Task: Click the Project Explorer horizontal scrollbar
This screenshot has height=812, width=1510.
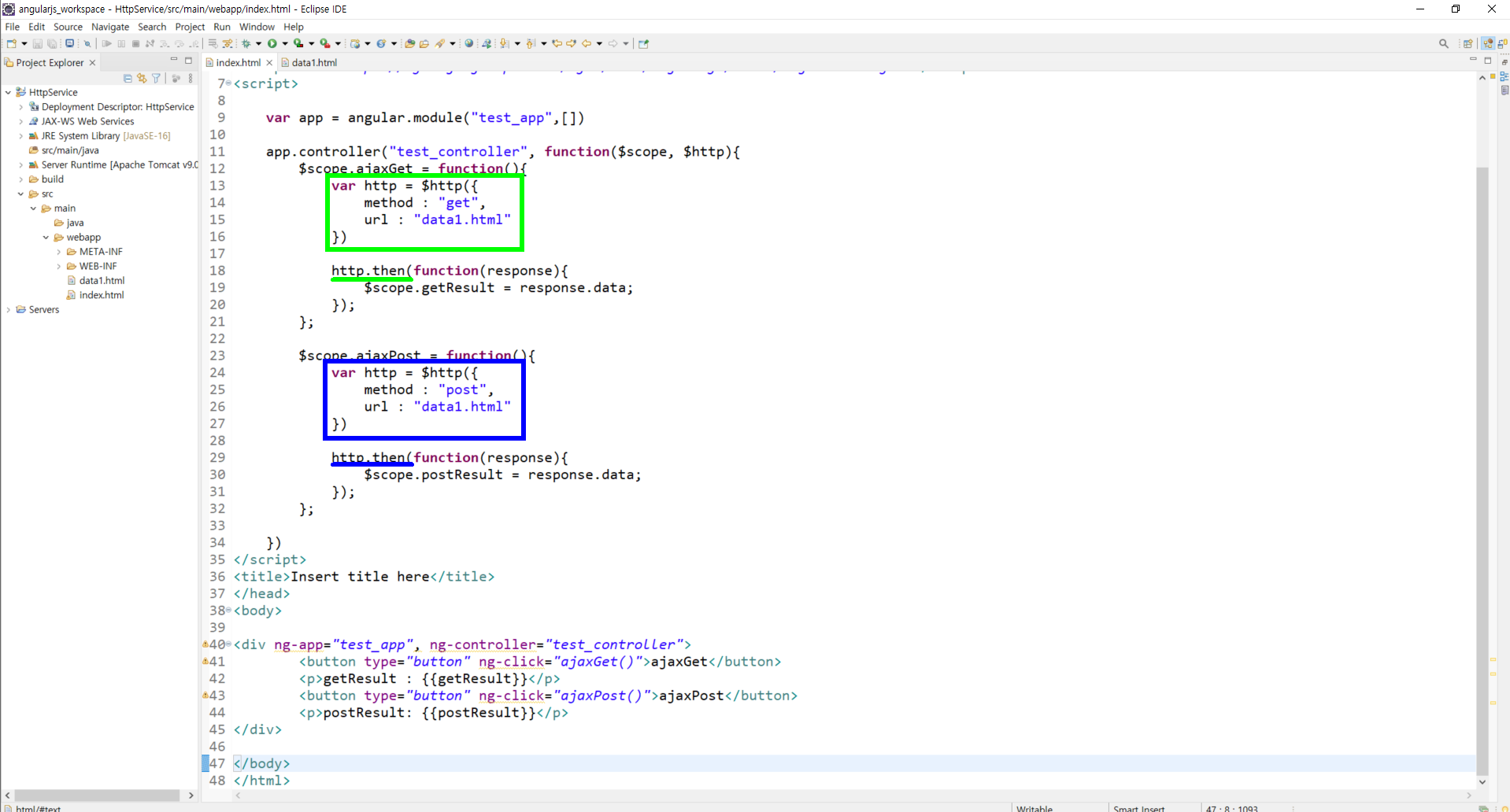Action: click(x=97, y=795)
